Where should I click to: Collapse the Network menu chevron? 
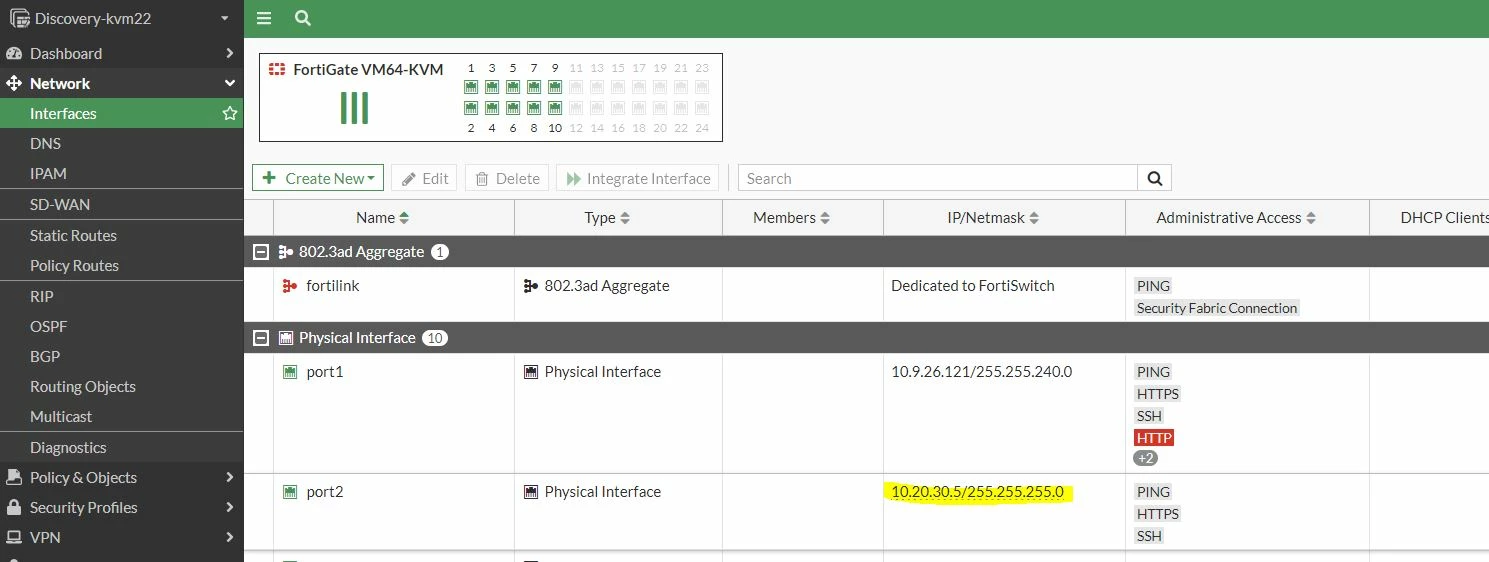pos(230,83)
